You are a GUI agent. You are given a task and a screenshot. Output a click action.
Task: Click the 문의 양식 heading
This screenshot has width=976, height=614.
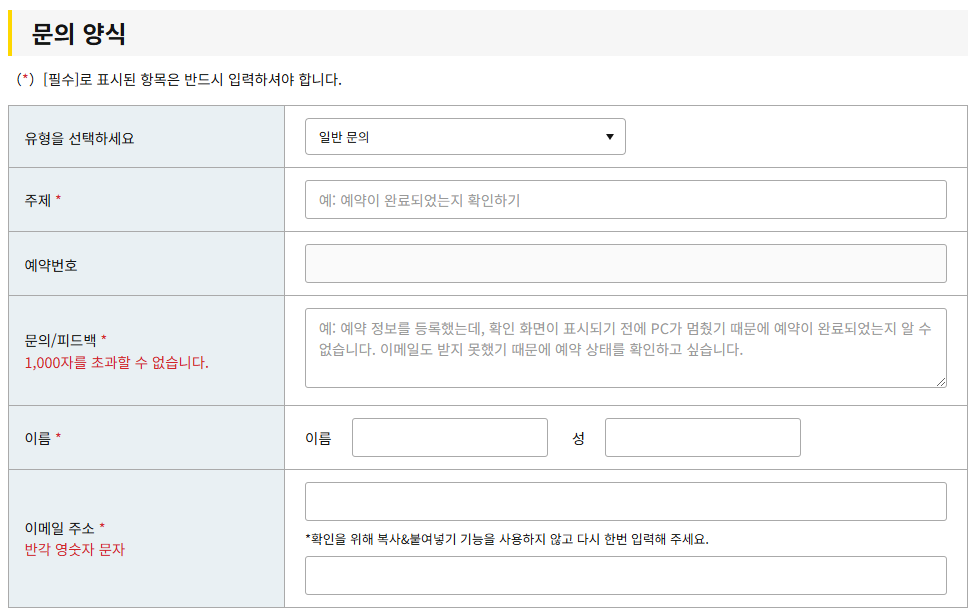(79, 34)
